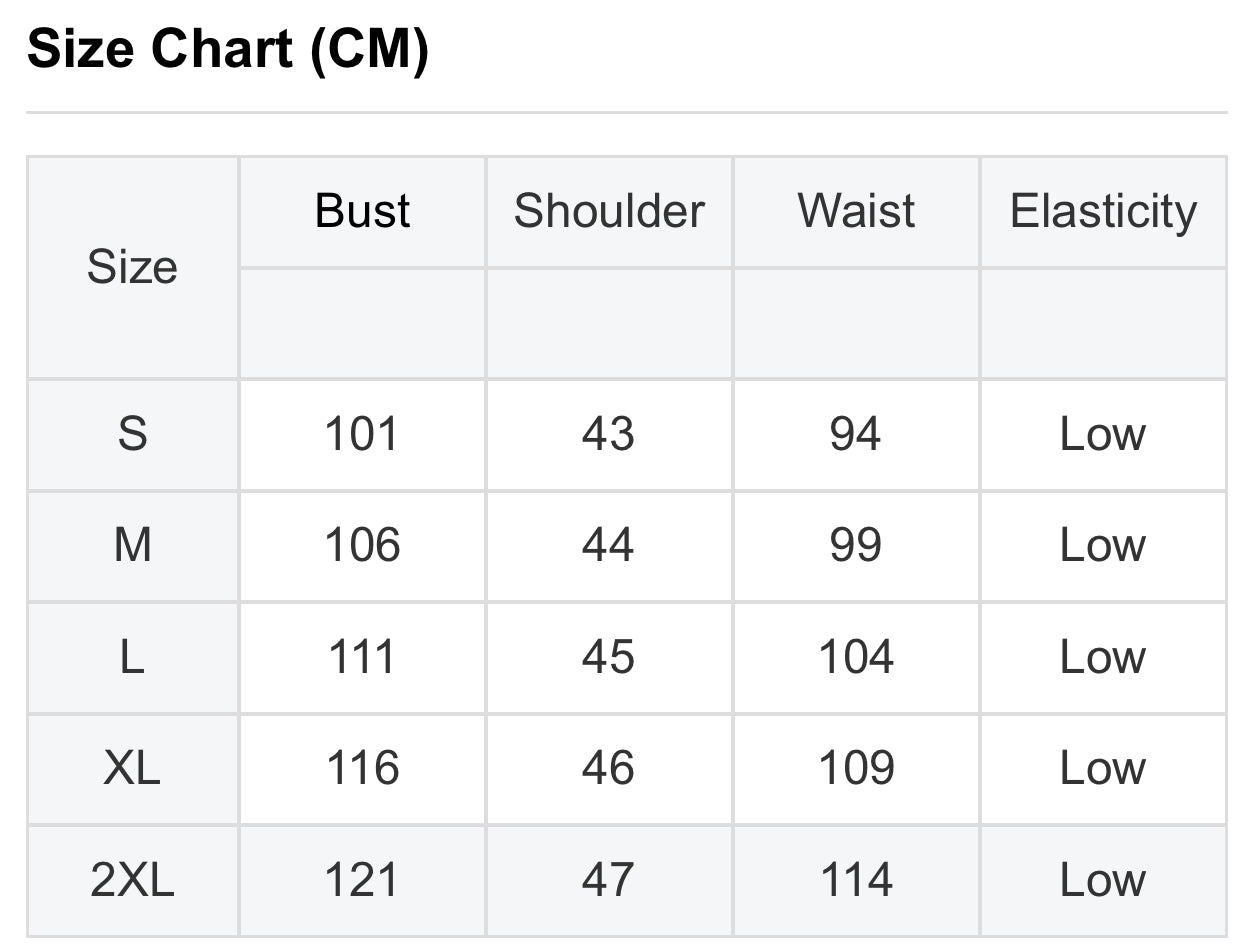The height and width of the screenshot is (950, 1248).
Task: Click the waist value 104
Action: coord(856,658)
